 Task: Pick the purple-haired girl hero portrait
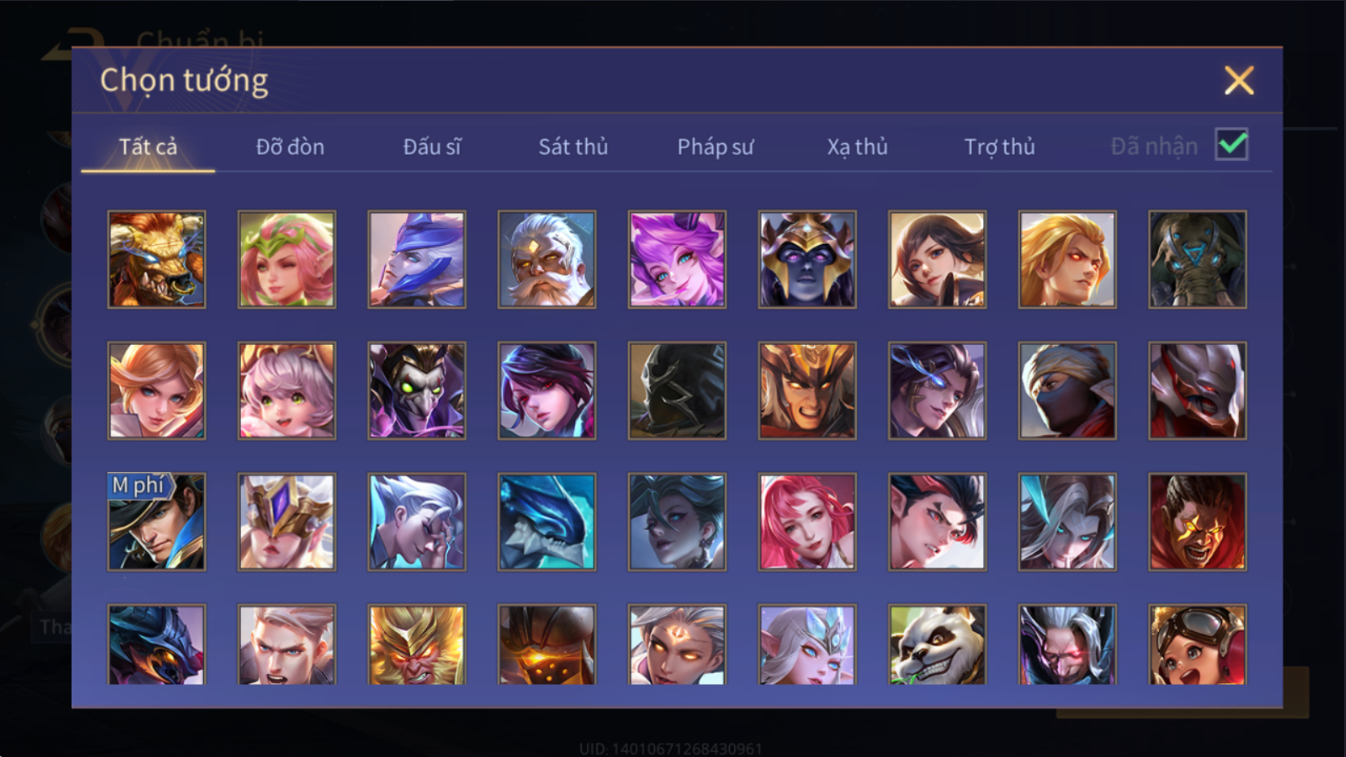[677, 259]
